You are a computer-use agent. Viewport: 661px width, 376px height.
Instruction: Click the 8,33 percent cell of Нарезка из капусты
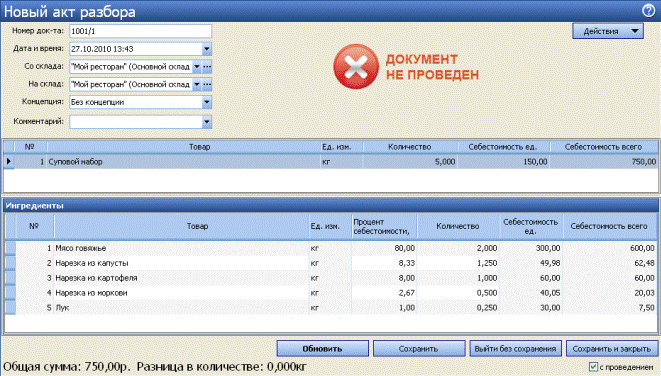(x=384, y=263)
